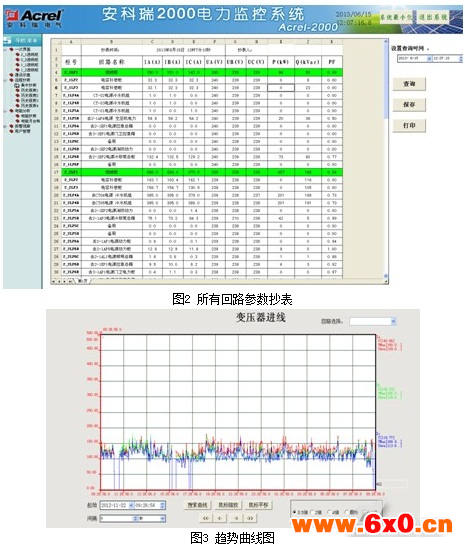Select the 4-scale radio option
The image size is (465, 547).
tap(329, 512)
